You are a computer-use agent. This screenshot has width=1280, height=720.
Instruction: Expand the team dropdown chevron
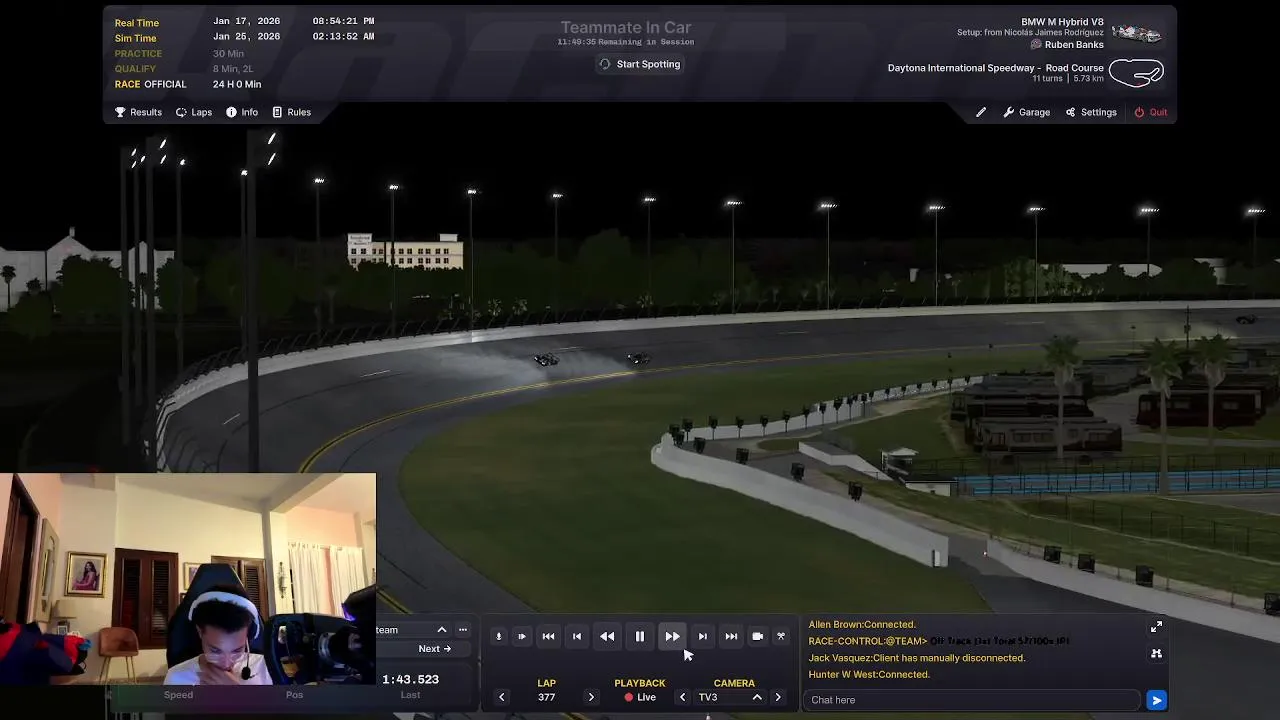[x=441, y=629]
